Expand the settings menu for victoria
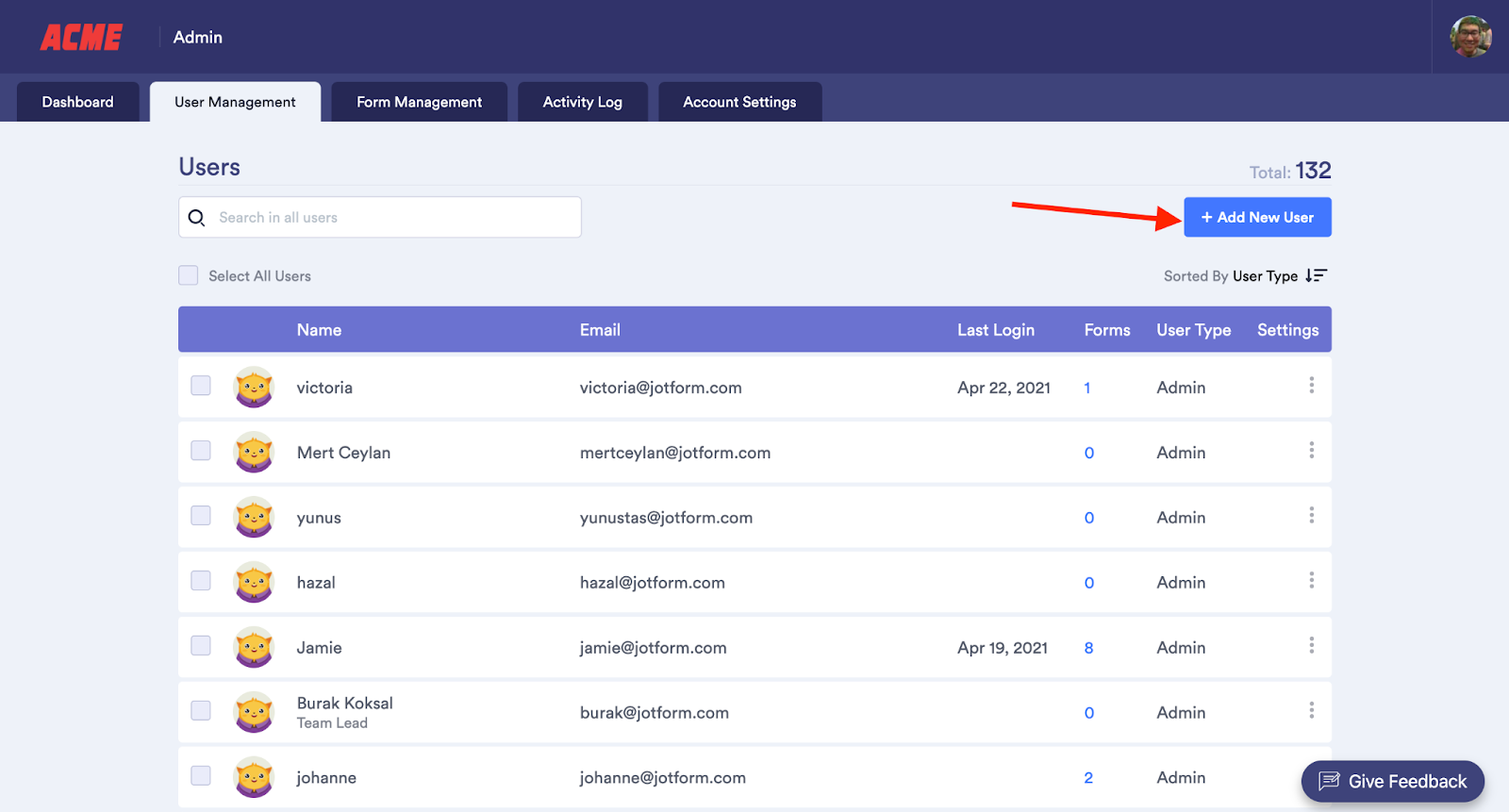The image size is (1509, 812). (x=1311, y=386)
